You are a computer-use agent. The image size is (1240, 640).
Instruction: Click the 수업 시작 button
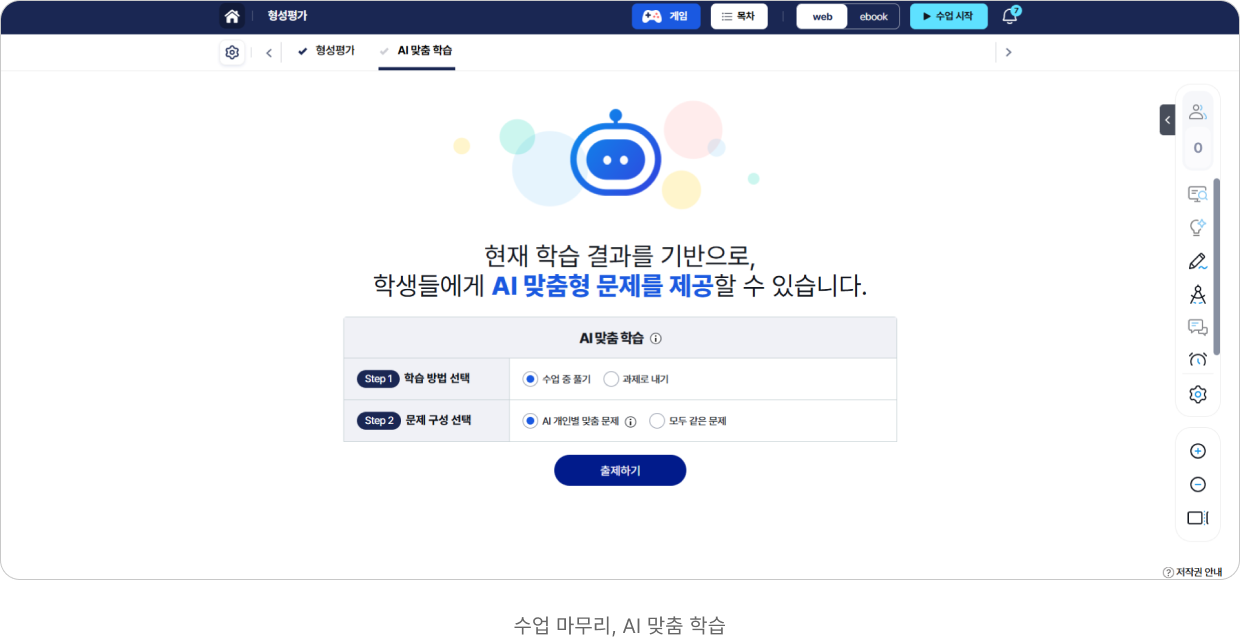pyautogui.click(x=948, y=17)
